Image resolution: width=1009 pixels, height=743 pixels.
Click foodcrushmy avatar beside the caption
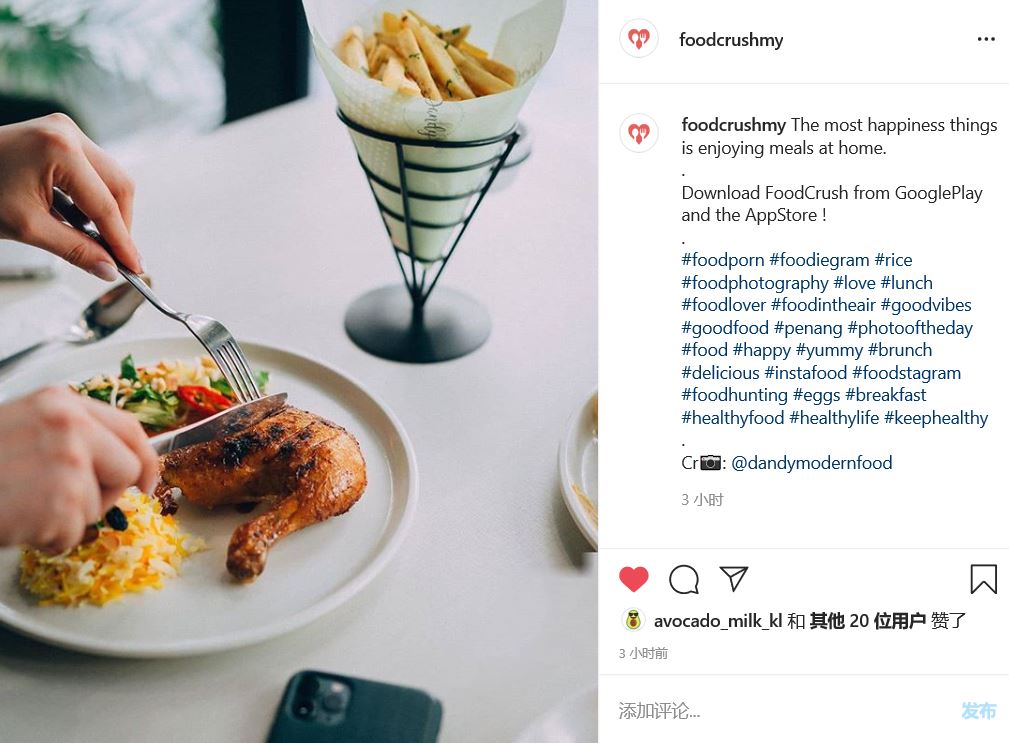639,133
